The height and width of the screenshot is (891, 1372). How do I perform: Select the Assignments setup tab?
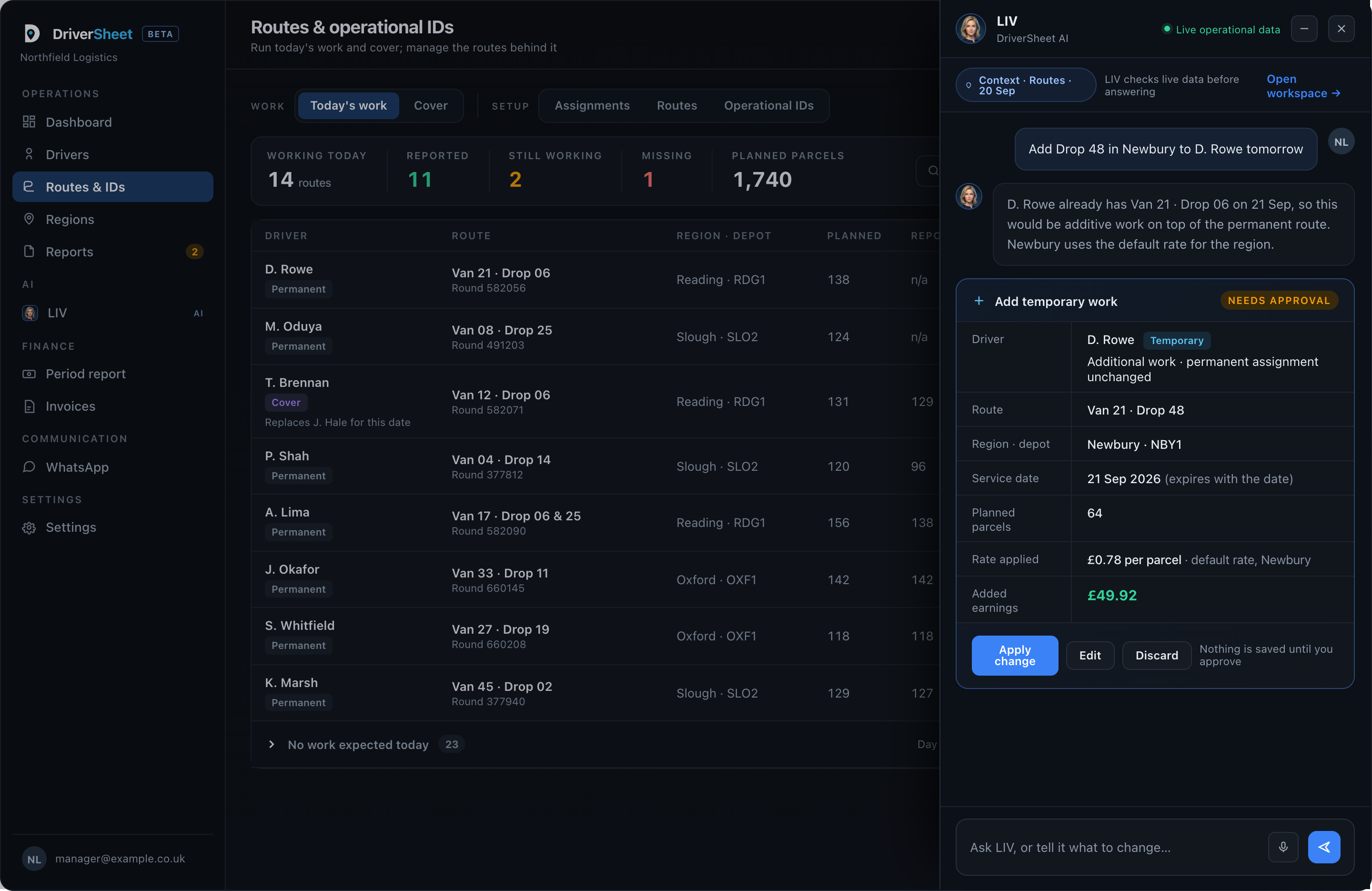click(592, 105)
